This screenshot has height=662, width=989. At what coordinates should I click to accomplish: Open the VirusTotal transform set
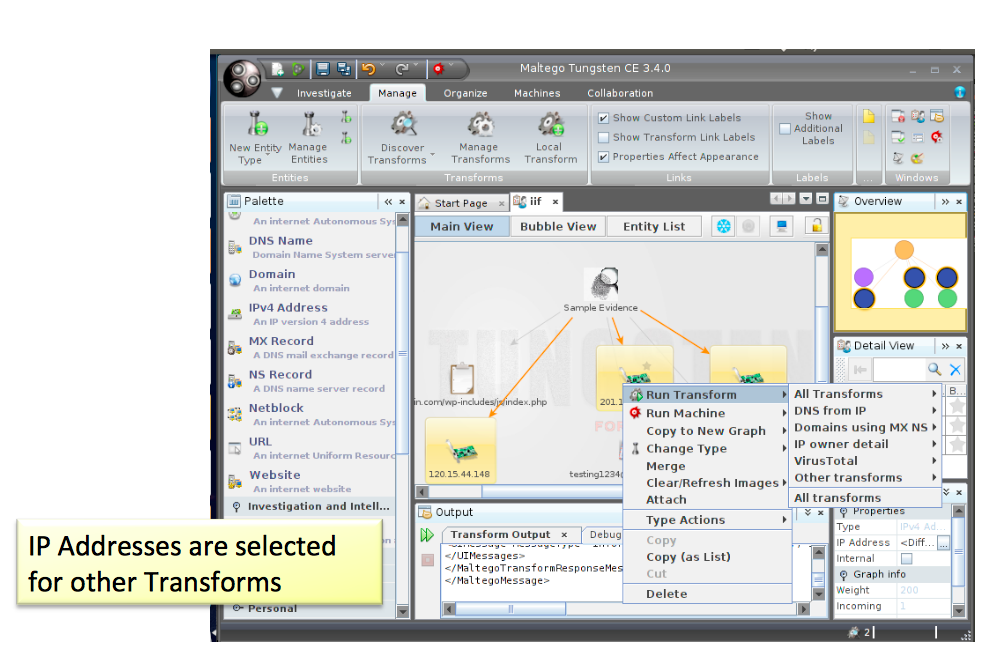(x=865, y=461)
